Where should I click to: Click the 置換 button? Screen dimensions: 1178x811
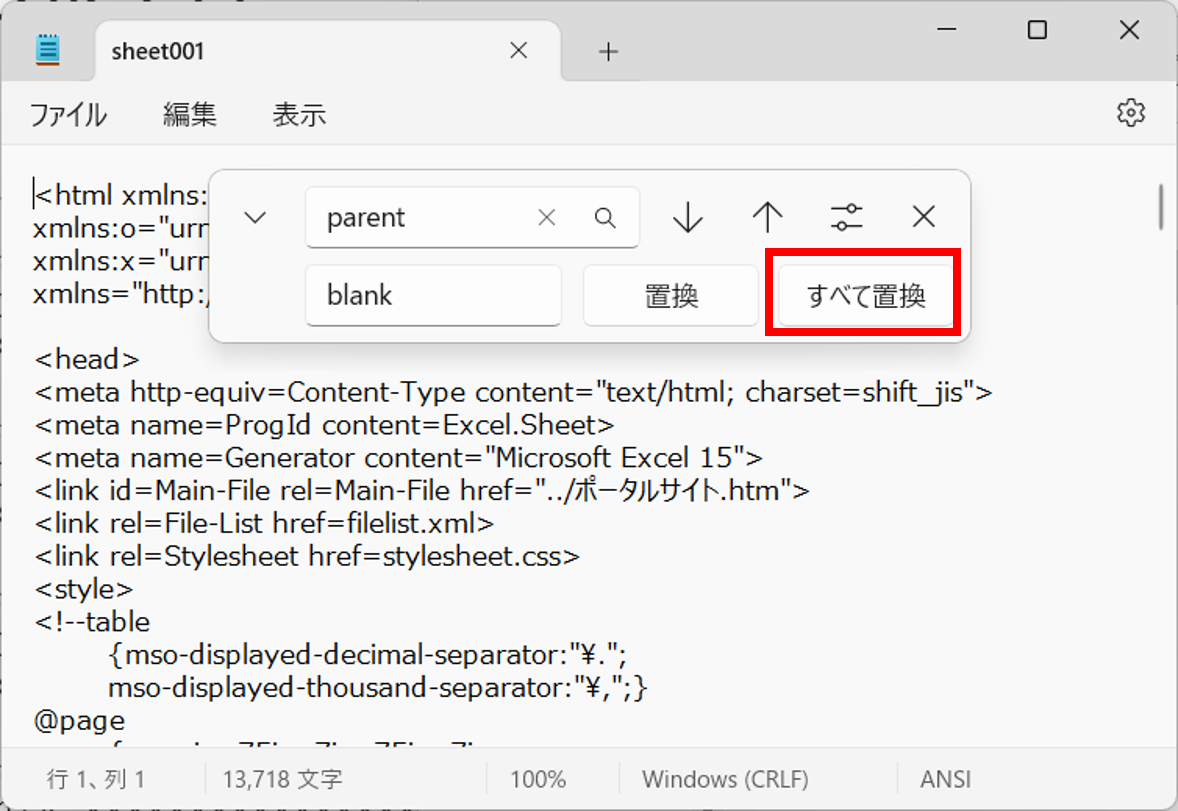[671, 296]
